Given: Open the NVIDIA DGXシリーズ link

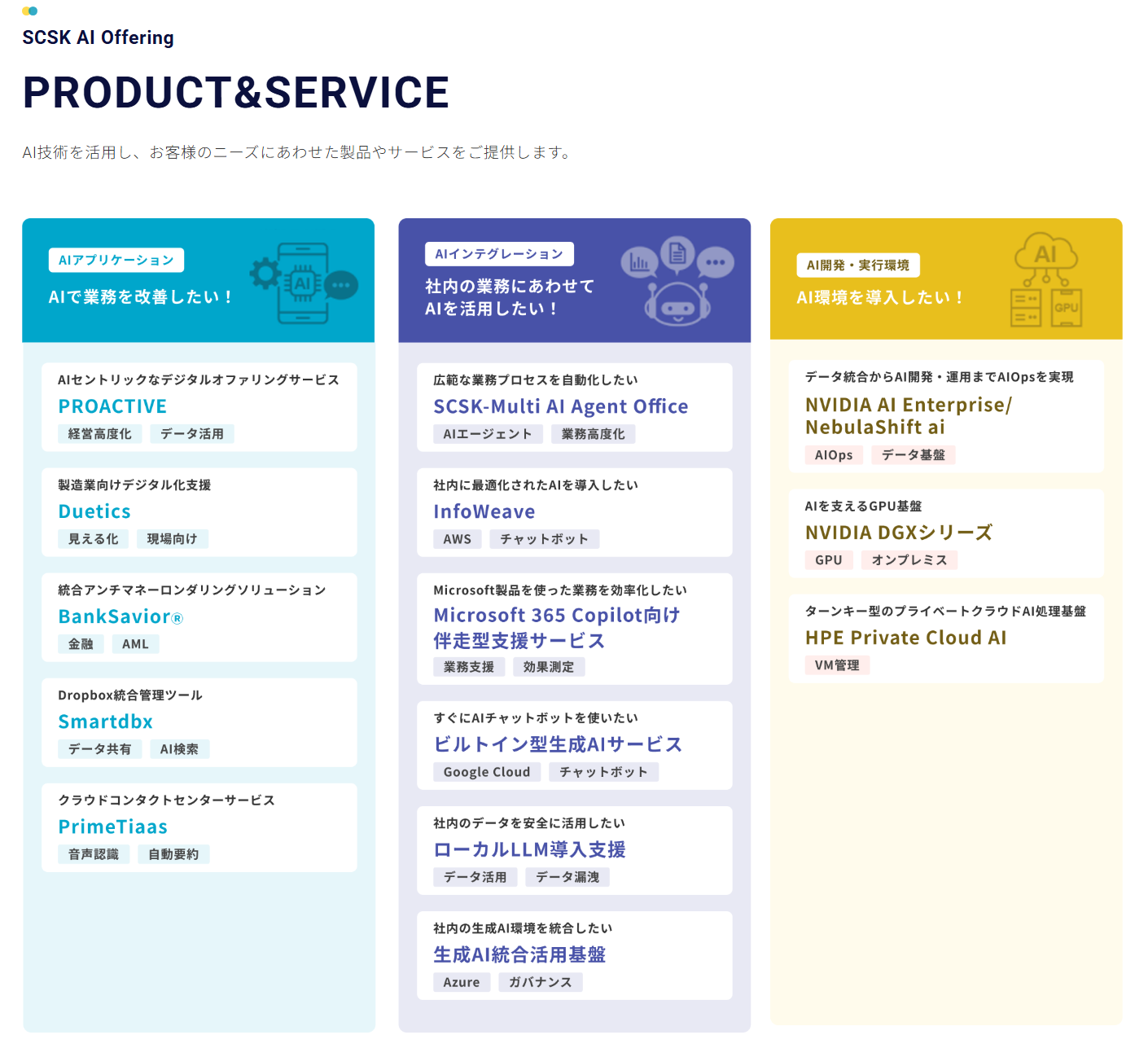Looking at the screenshot, I should pyautogui.click(x=898, y=533).
